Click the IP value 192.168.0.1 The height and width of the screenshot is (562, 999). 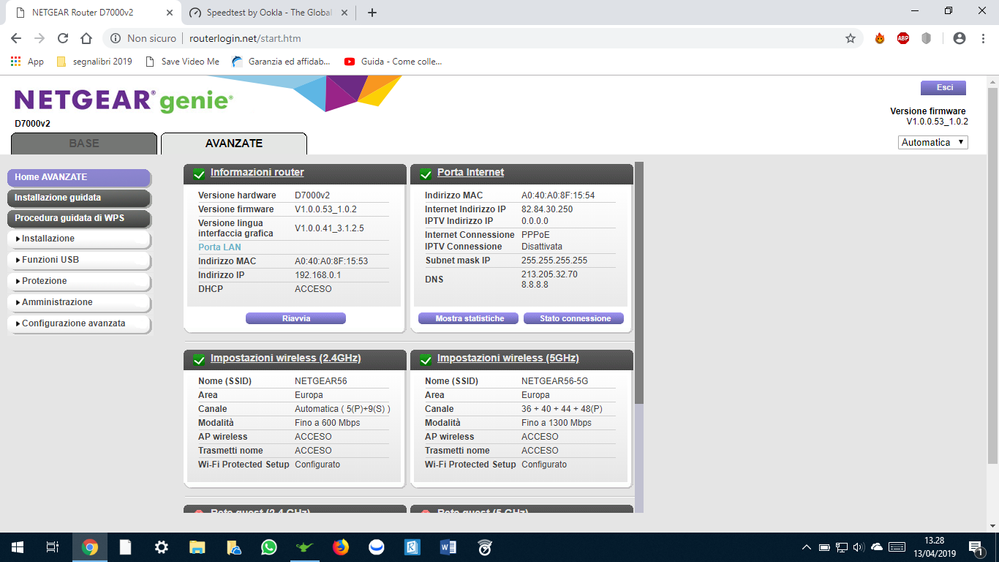[317, 275]
